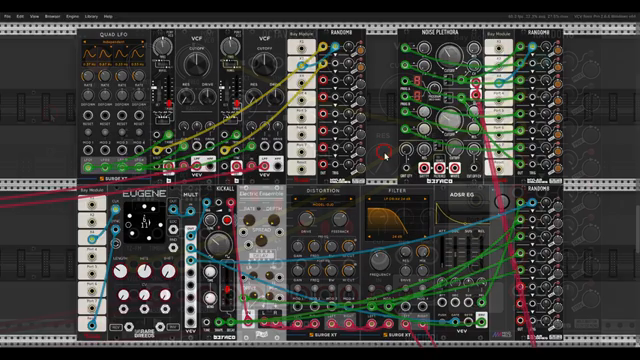Click the Distortion FEEDBACK knob
The width and height of the screenshot is (640, 360).
[340, 220]
